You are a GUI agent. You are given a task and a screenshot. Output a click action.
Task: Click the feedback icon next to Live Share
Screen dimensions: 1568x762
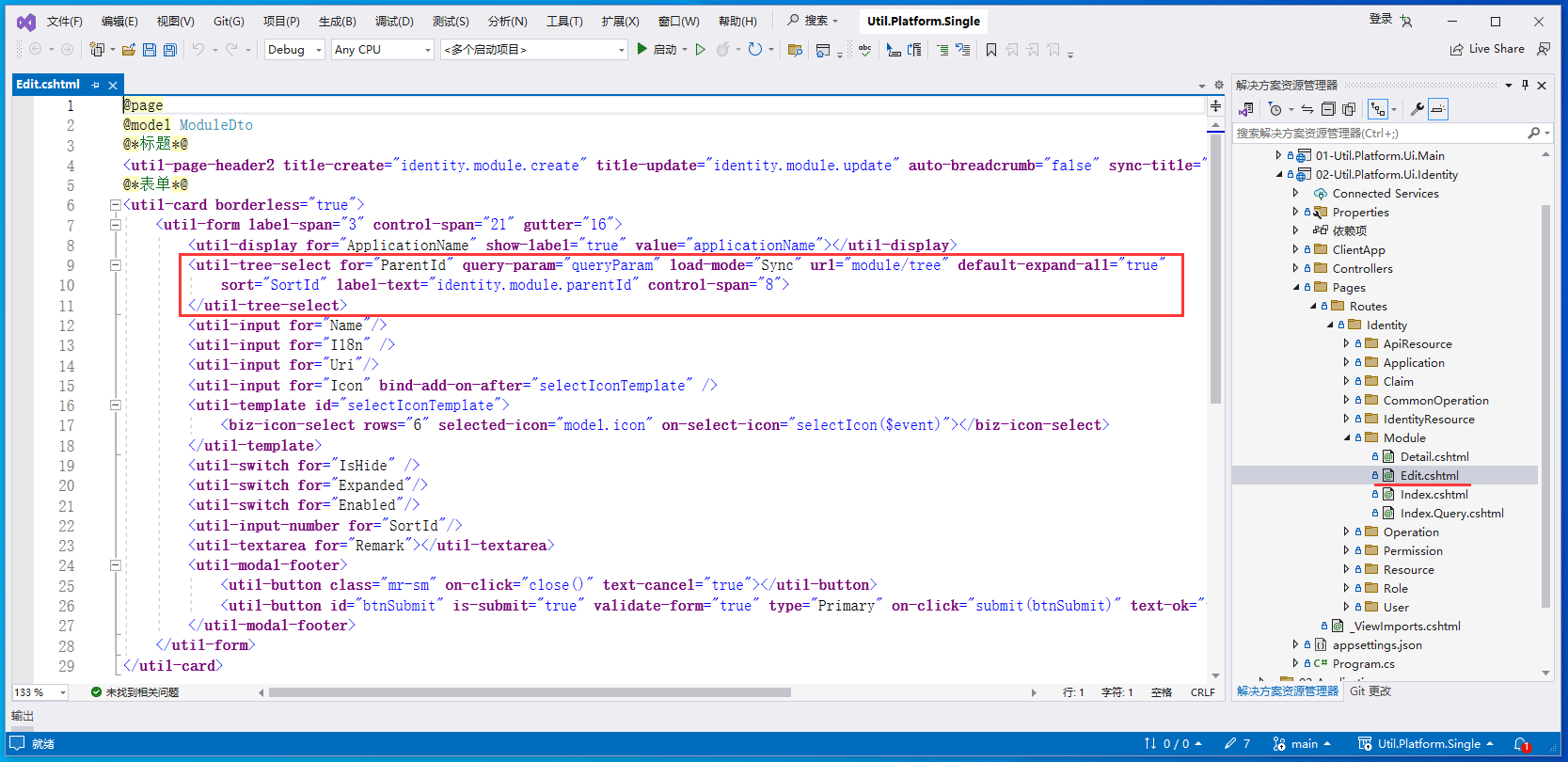1543,49
